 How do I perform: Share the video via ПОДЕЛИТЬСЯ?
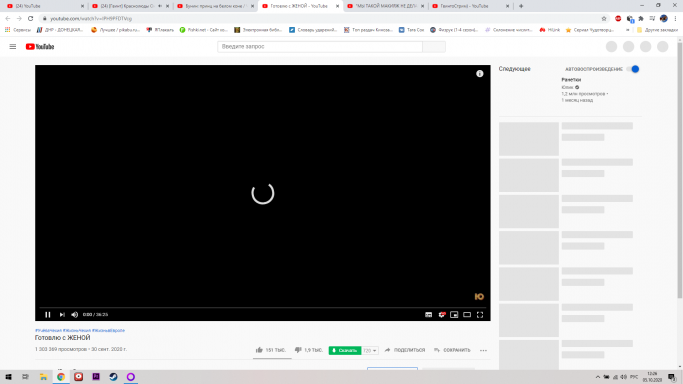point(405,350)
